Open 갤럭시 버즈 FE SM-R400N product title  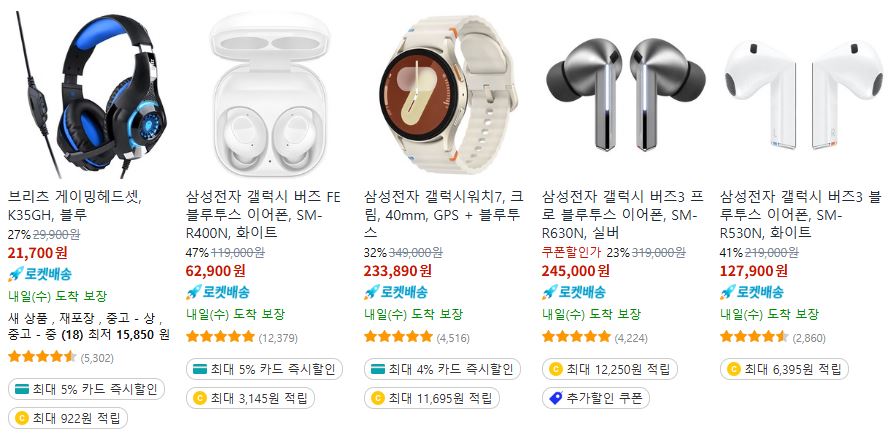263,215
